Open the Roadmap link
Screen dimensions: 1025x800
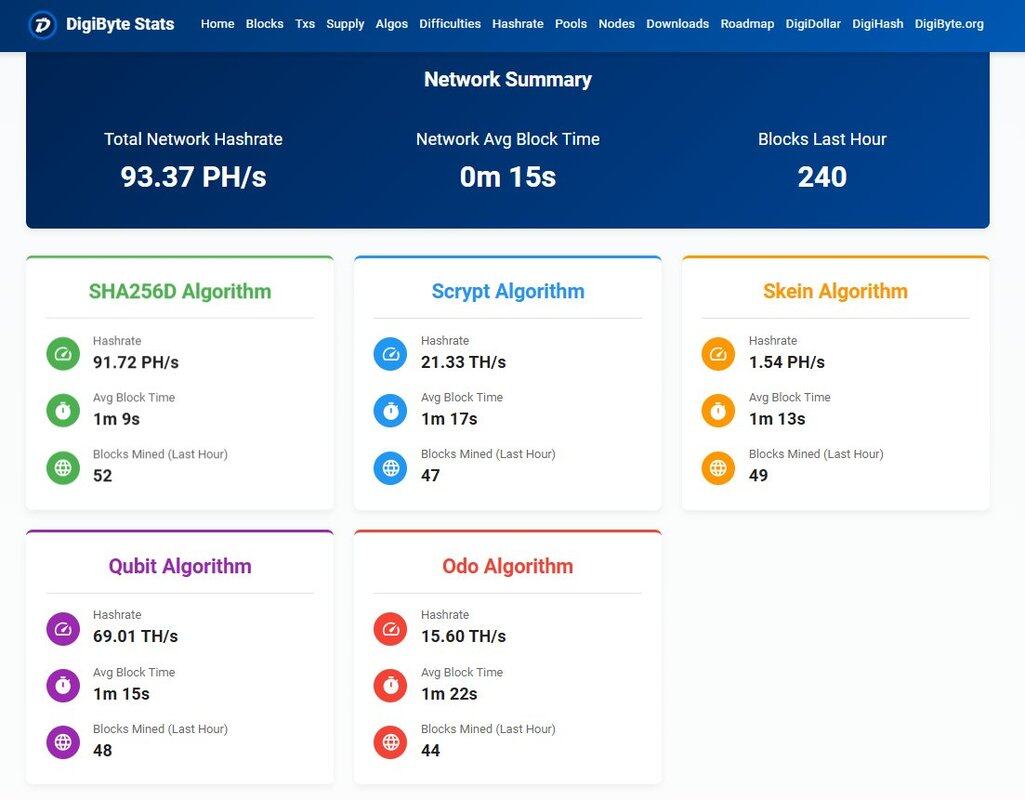point(747,24)
